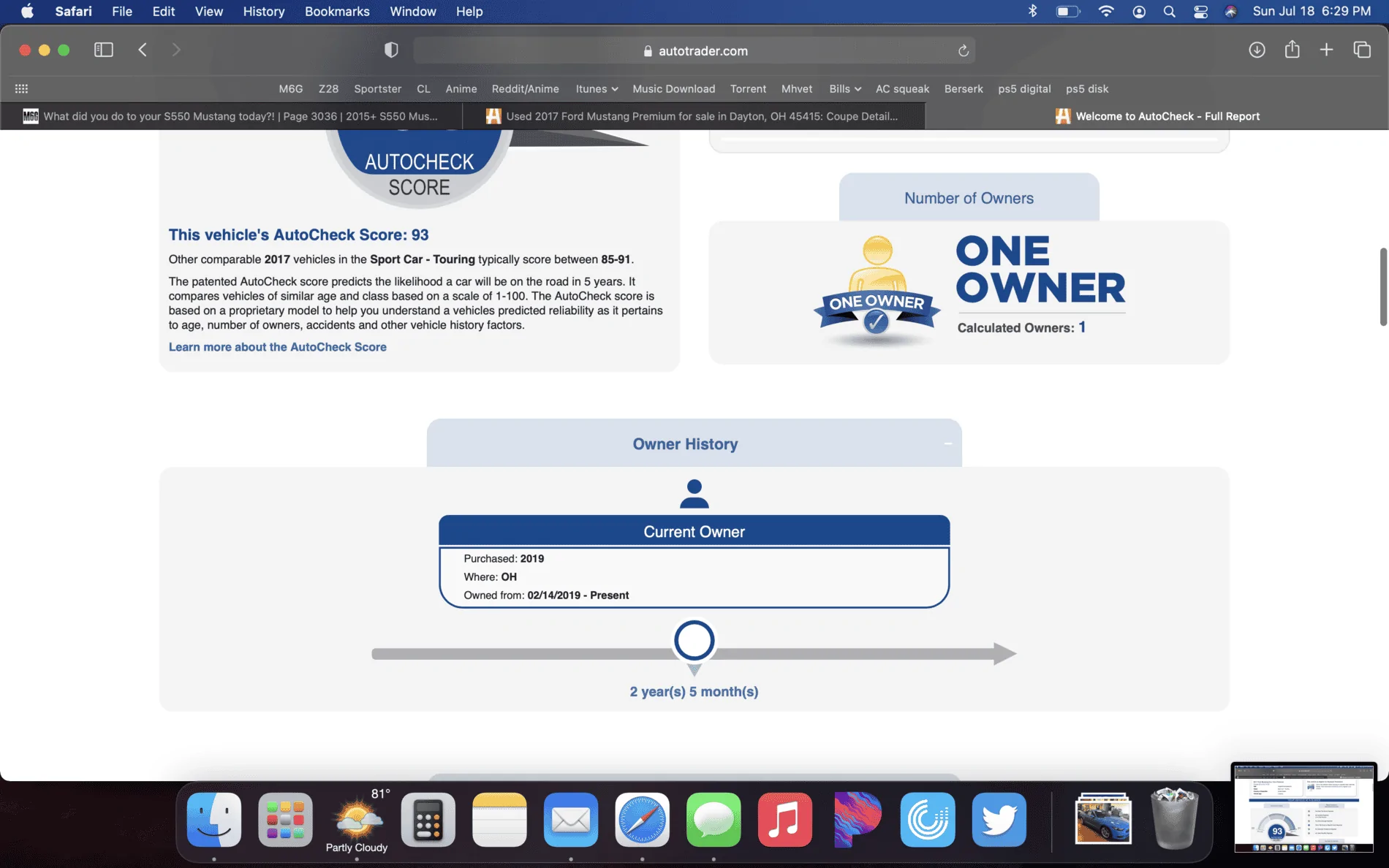Open the Berserk bookmark
1389x868 pixels.
click(964, 88)
